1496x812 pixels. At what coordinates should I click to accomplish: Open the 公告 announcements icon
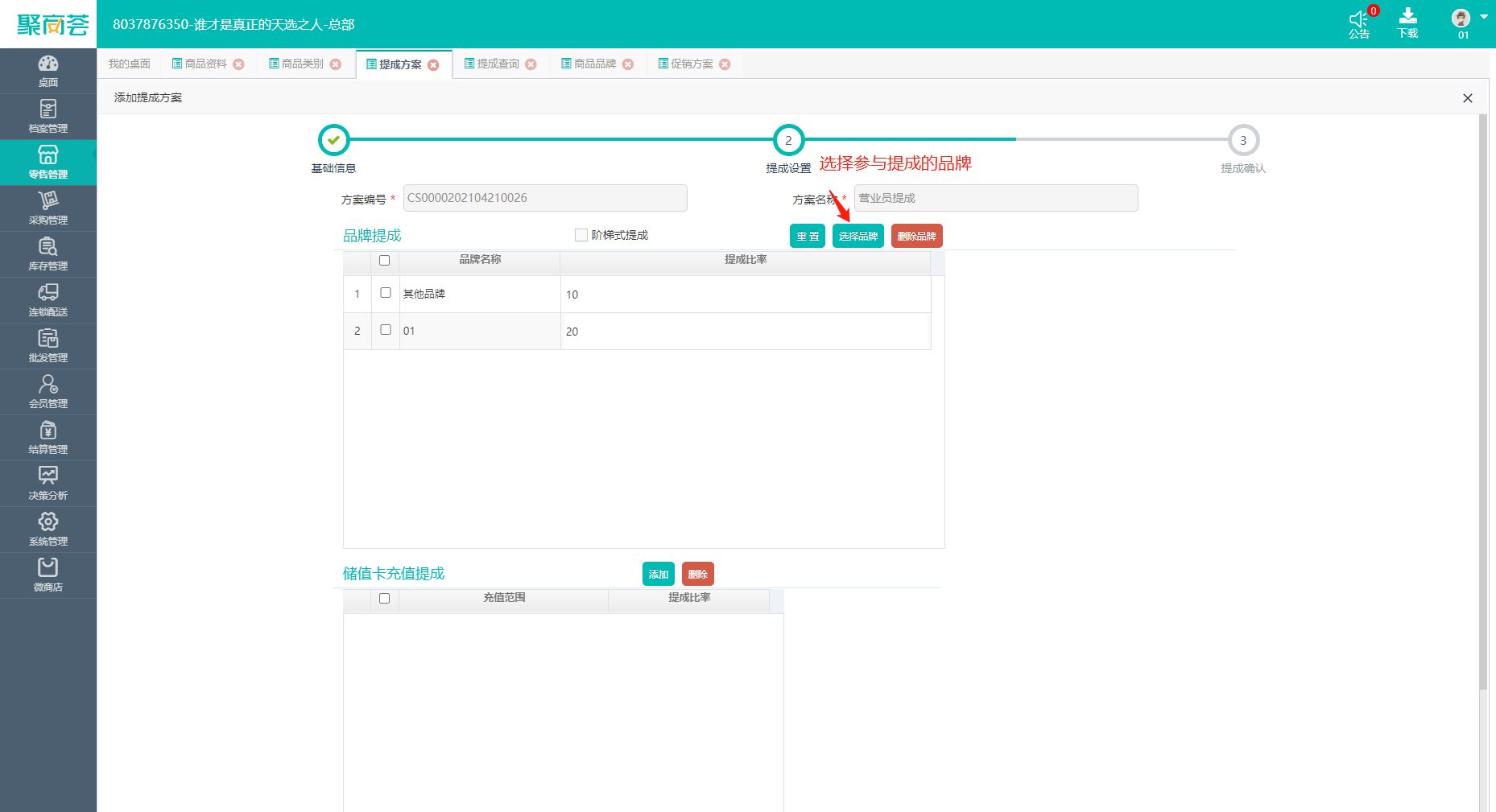[1359, 23]
